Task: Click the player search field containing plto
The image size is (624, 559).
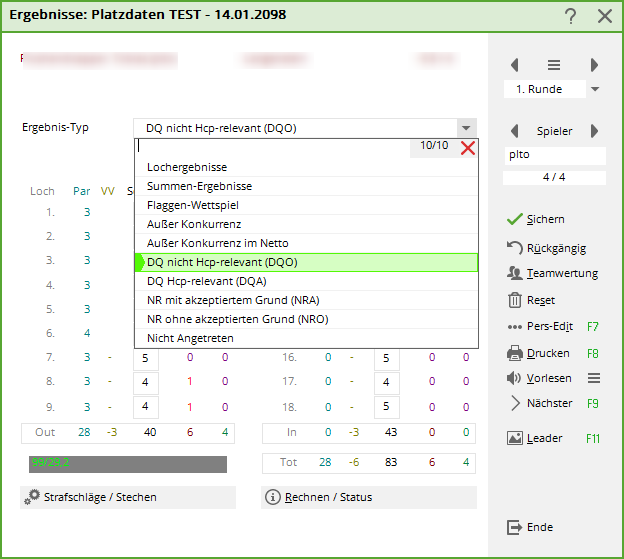Action: click(x=555, y=155)
